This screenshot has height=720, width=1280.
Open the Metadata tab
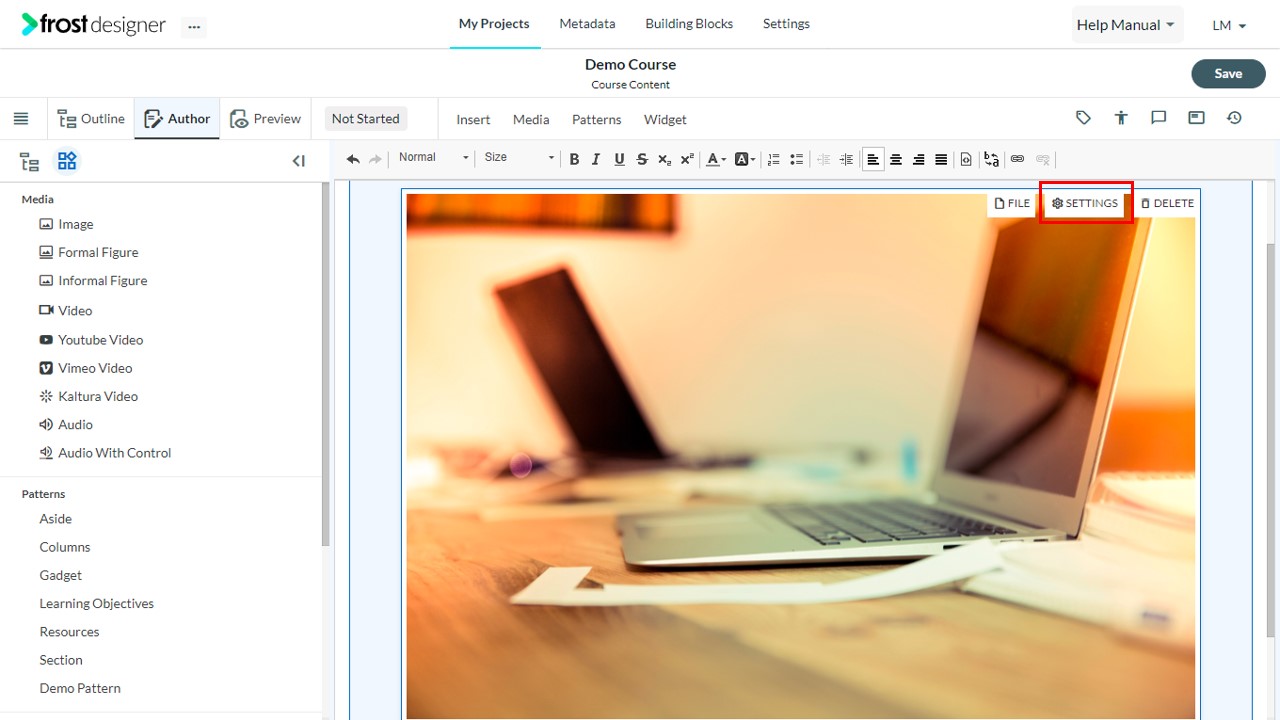click(x=587, y=24)
